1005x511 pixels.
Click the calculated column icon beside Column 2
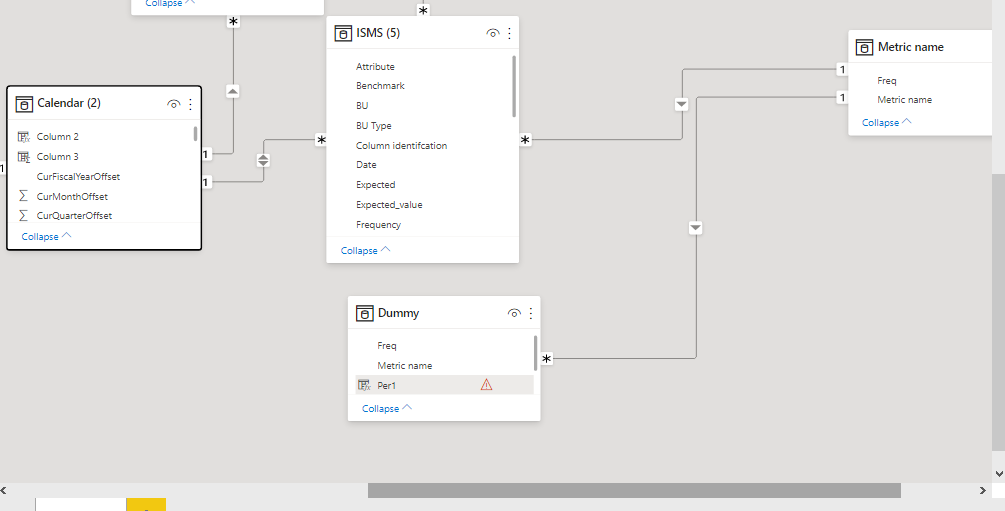tap(24, 137)
